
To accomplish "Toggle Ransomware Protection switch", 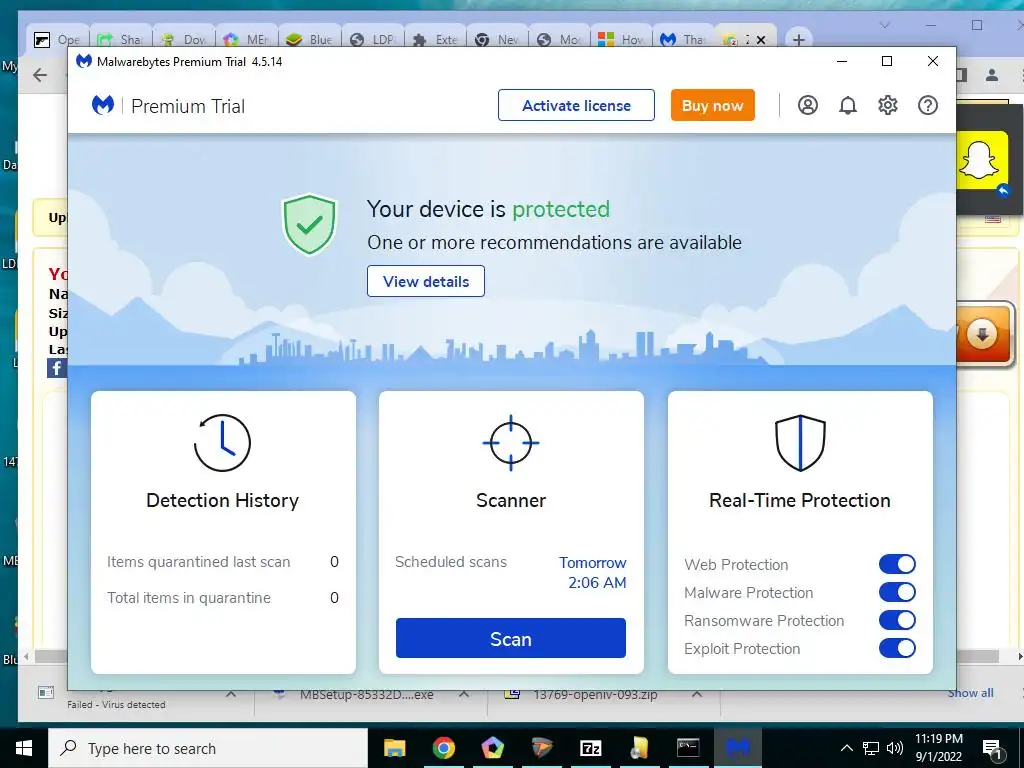I will (x=897, y=620).
